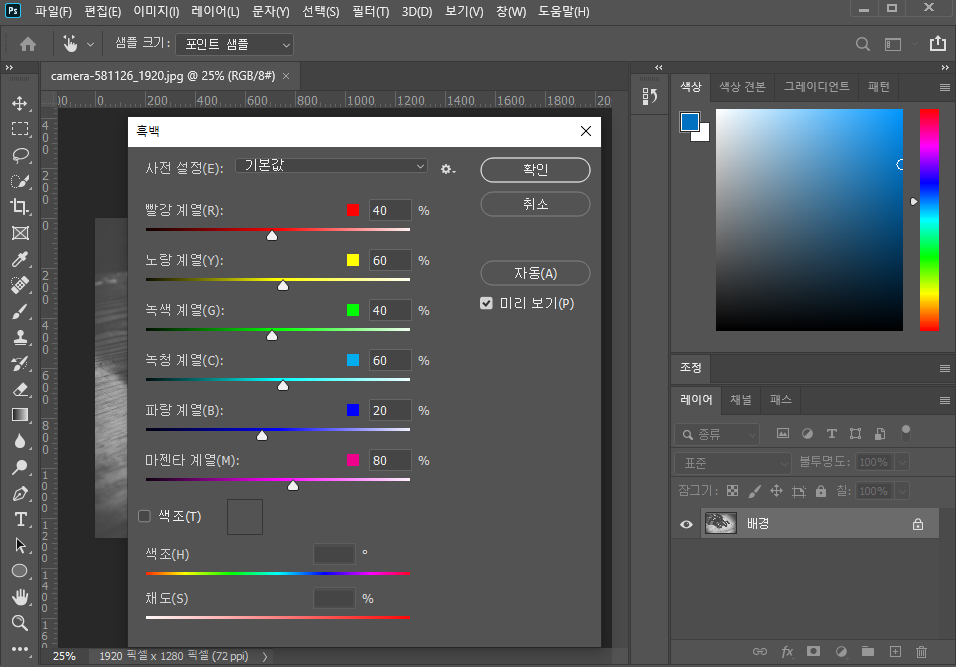Viewport: 956px width, 667px height.
Task: Select the Rectangular Marquee tool
Action: click(20, 129)
